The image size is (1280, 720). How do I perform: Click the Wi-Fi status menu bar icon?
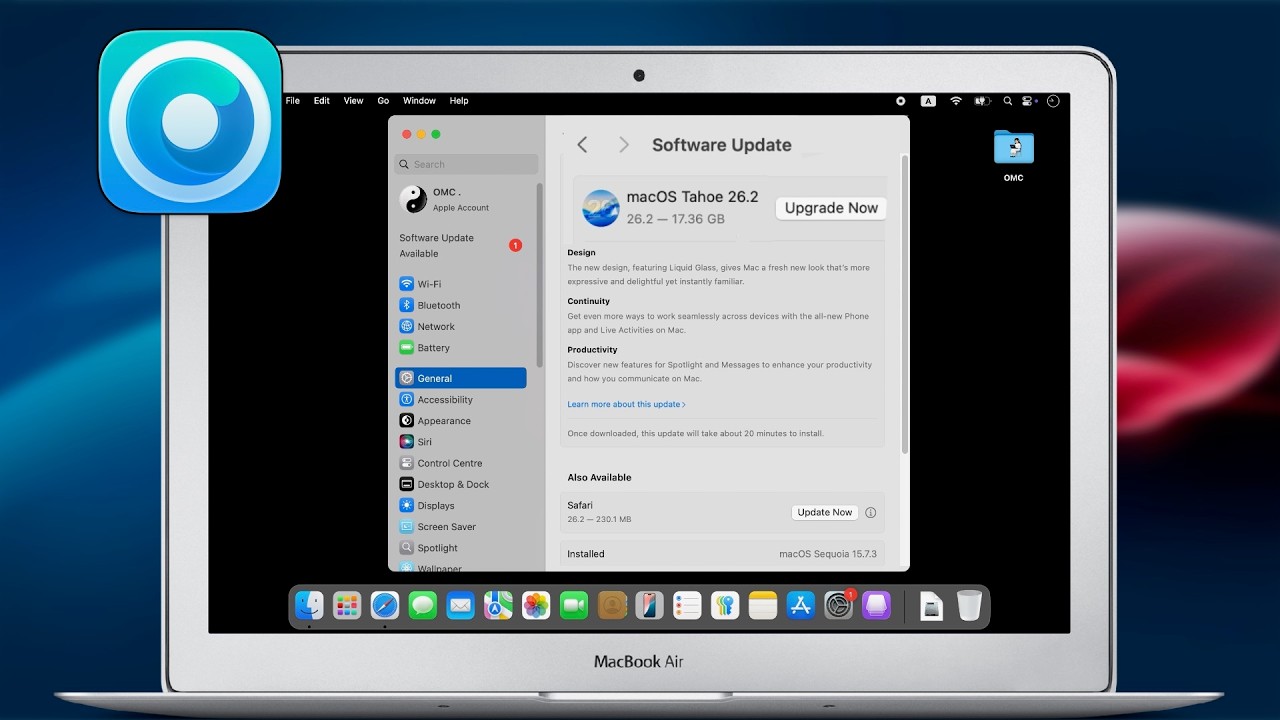(x=956, y=101)
